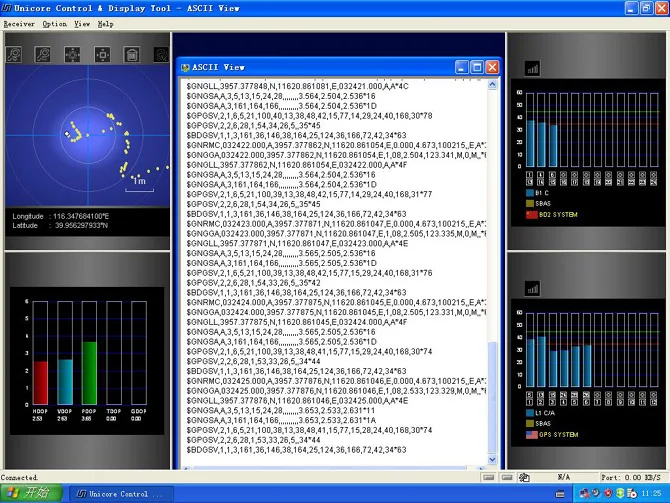The height and width of the screenshot is (503, 670).
Task: Click the first zoom-in magnifier icon
Action: pos(14,54)
